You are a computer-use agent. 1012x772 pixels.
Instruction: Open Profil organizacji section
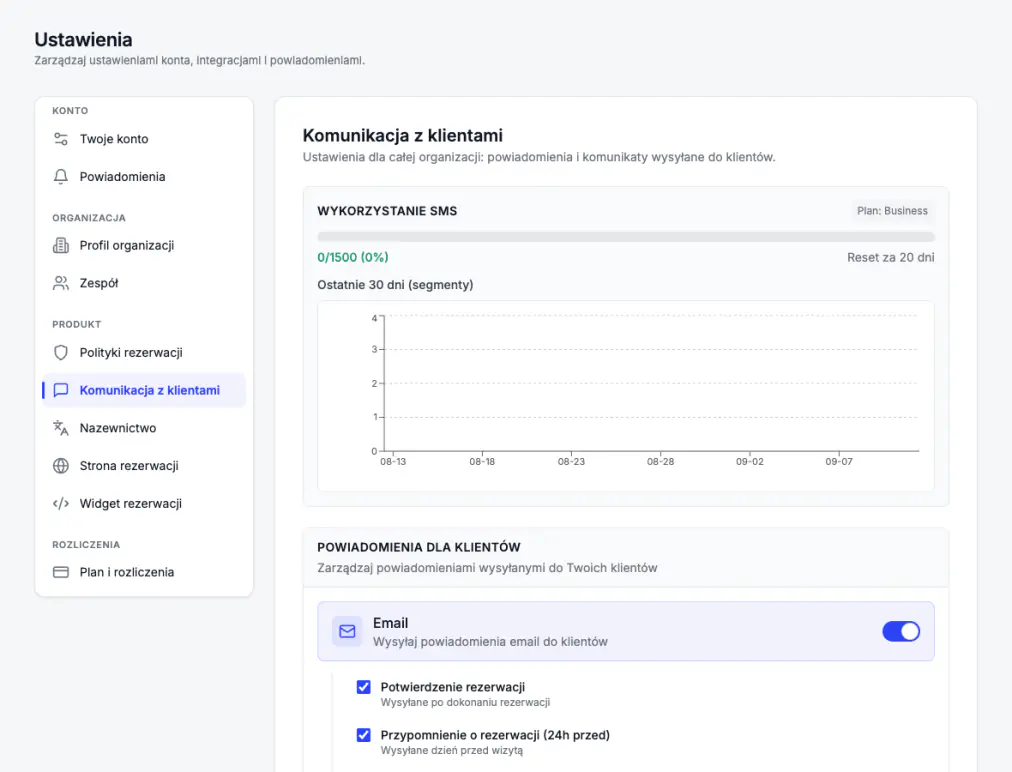144,245
